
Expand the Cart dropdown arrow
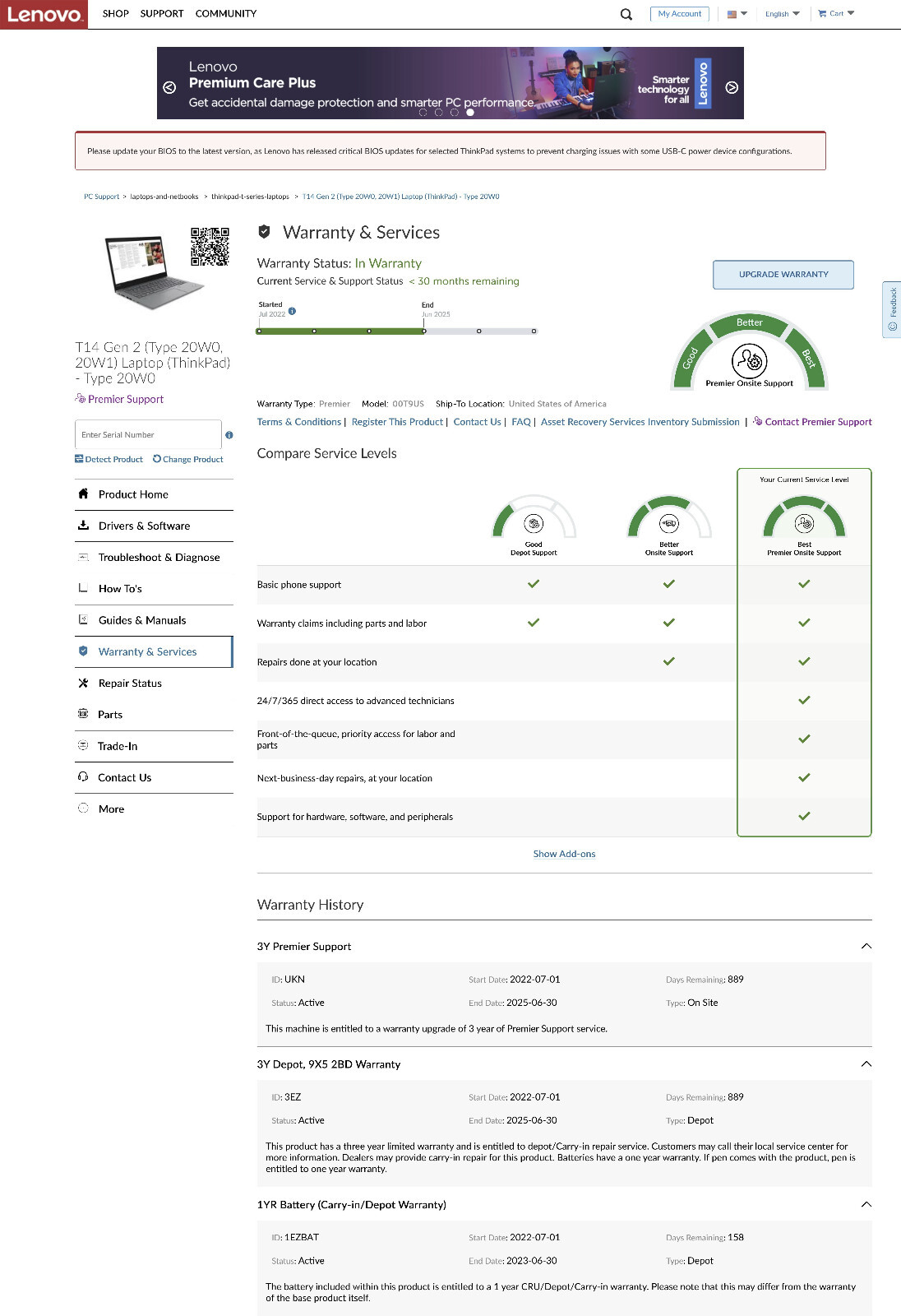coord(851,13)
